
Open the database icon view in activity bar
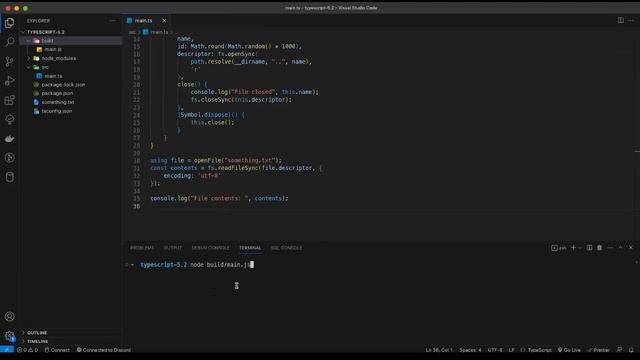[9, 177]
